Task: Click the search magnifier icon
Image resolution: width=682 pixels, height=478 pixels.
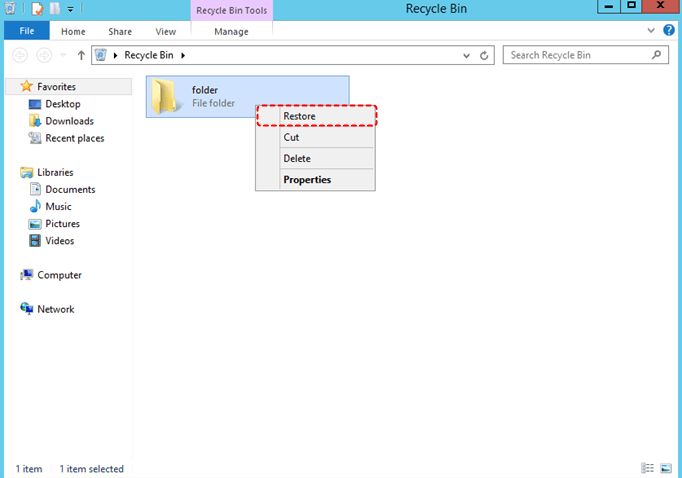Action: (656, 55)
